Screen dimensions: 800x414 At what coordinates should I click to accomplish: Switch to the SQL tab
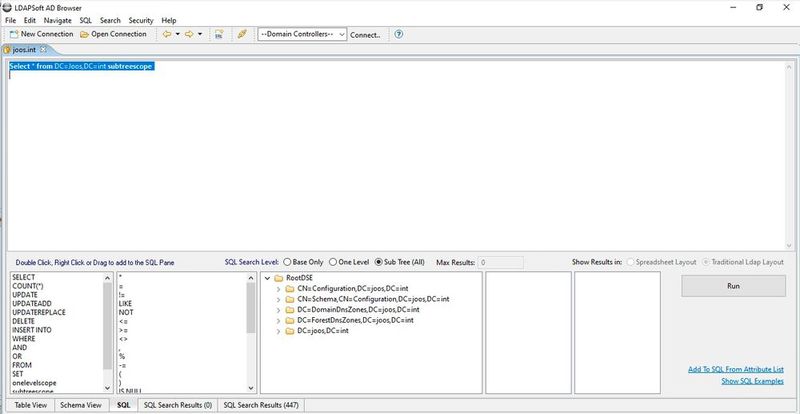click(x=123, y=405)
